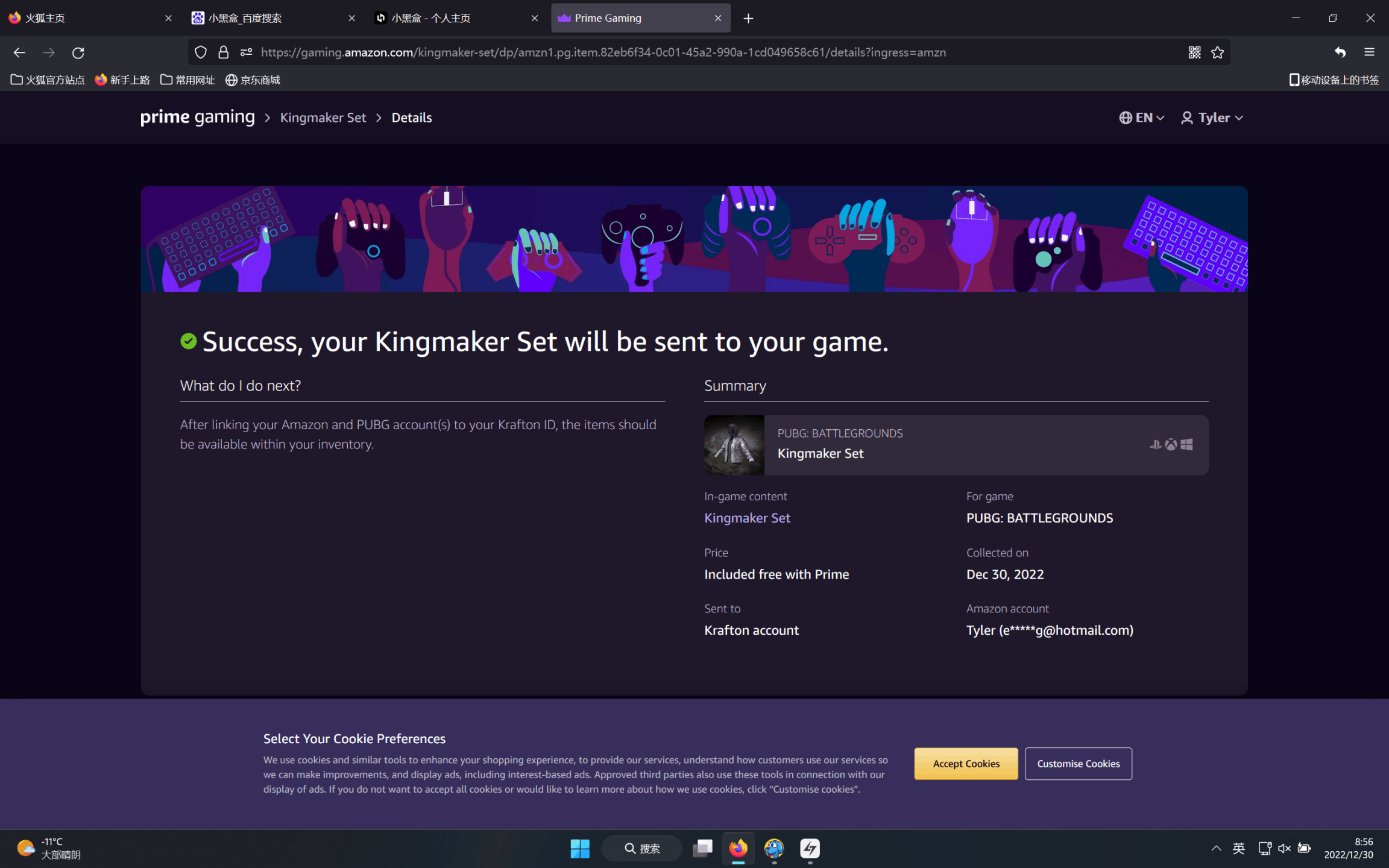
Task: Open taskbar 搜索 search box
Action: pyautogui.click(x=642, y=849)
